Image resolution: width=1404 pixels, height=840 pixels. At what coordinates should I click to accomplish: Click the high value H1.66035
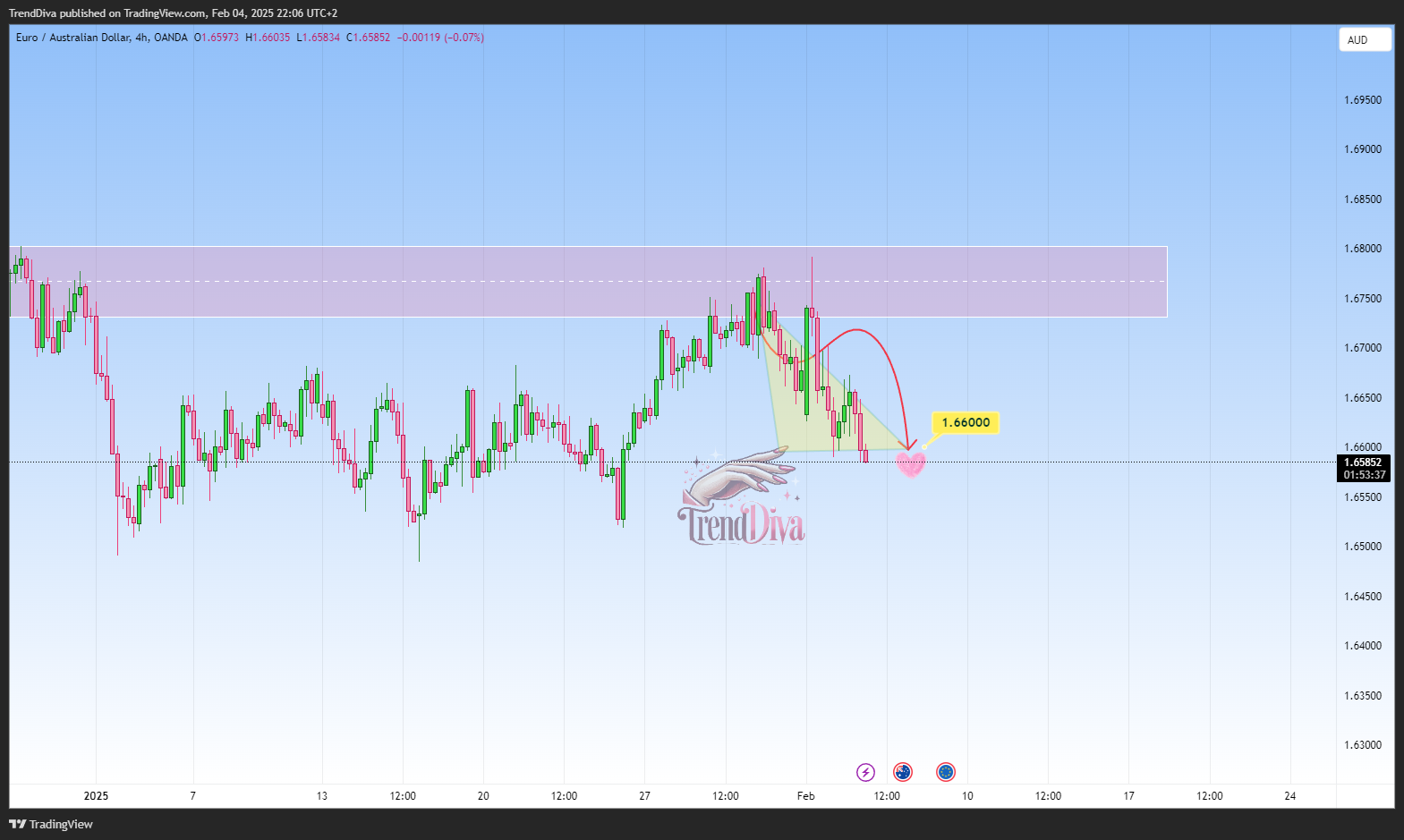pos(268,38)
